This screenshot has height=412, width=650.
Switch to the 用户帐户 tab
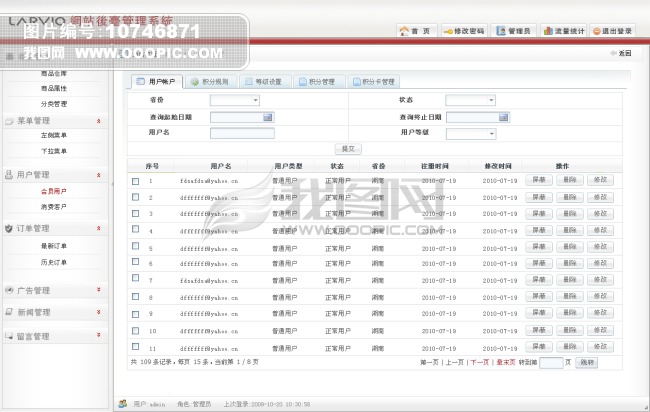(157, 82)
